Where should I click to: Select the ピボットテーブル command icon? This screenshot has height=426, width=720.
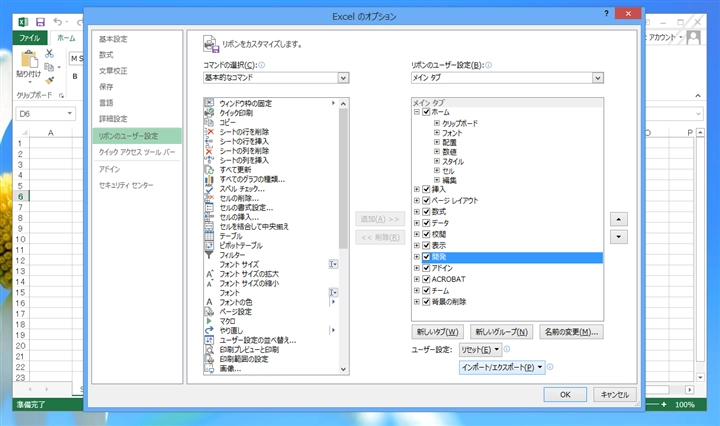tap(209, 245)
